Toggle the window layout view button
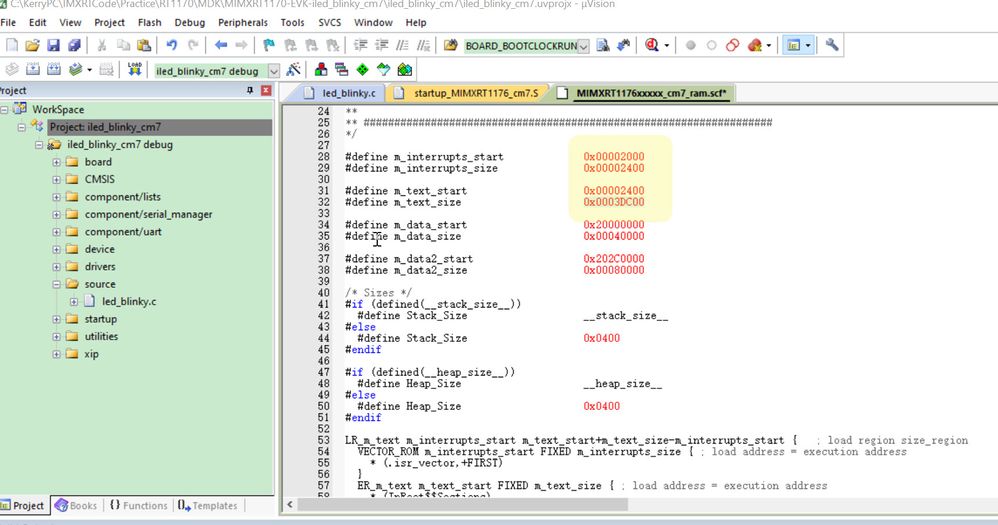This screenshot has height=525, width=998. coord(793,45)
